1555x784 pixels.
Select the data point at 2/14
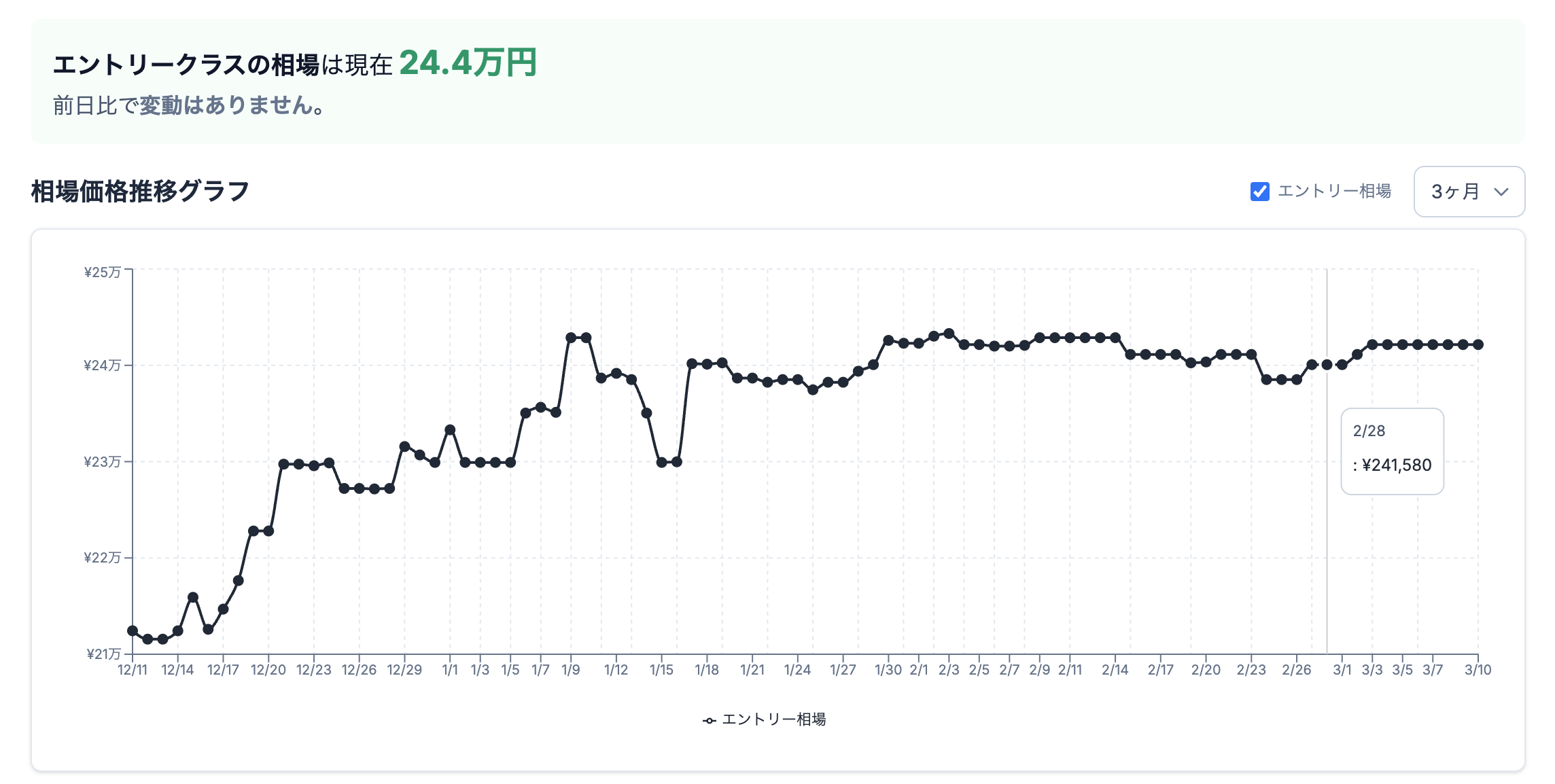click(1115, 338)
